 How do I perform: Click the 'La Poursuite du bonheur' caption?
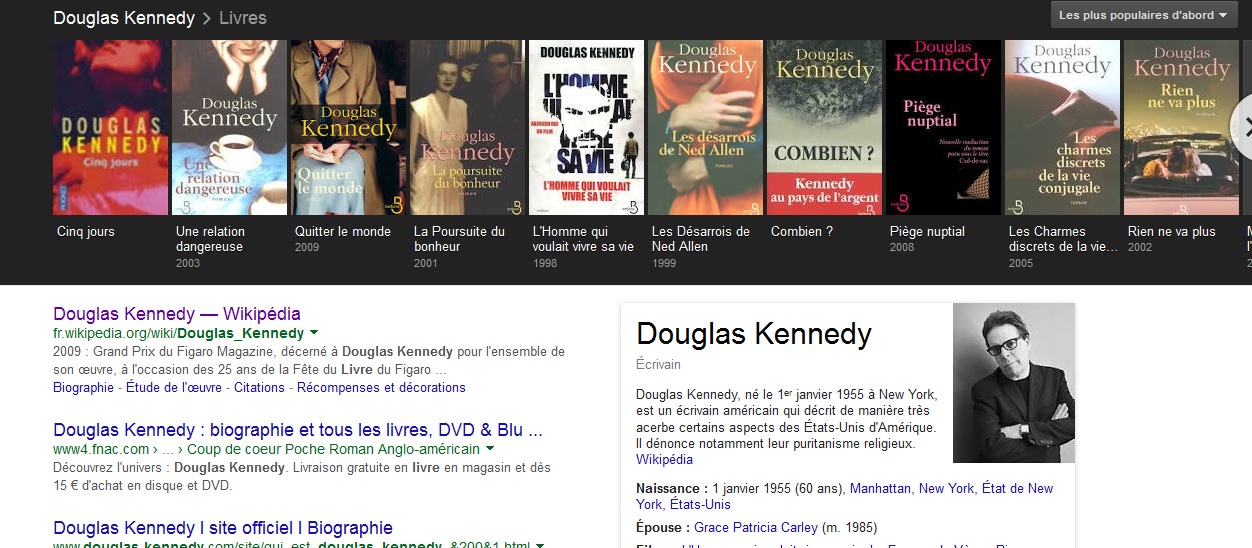460,239
